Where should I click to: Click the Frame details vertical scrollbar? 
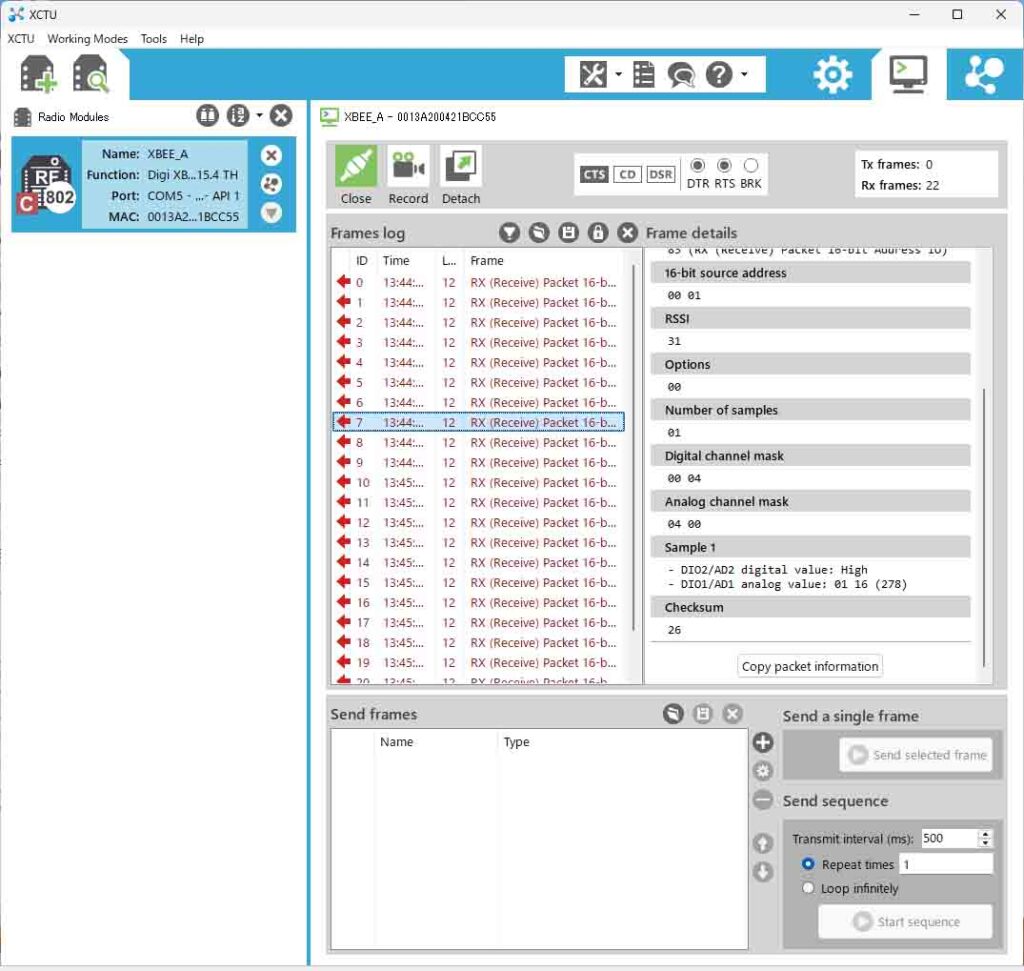(x=983, y=528)
